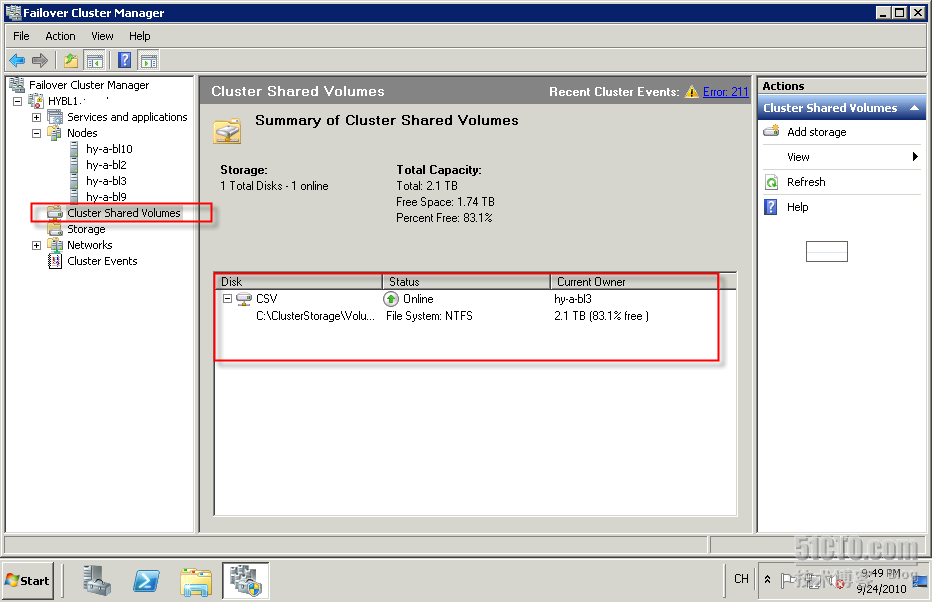
Task: Click the 2.1 TB (83.1% free) cell
Action: (602, 316)
